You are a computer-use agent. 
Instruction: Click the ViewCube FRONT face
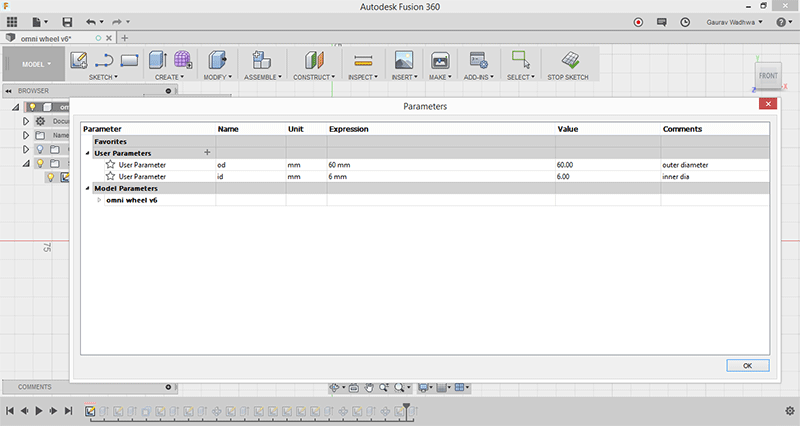point(768,76)
